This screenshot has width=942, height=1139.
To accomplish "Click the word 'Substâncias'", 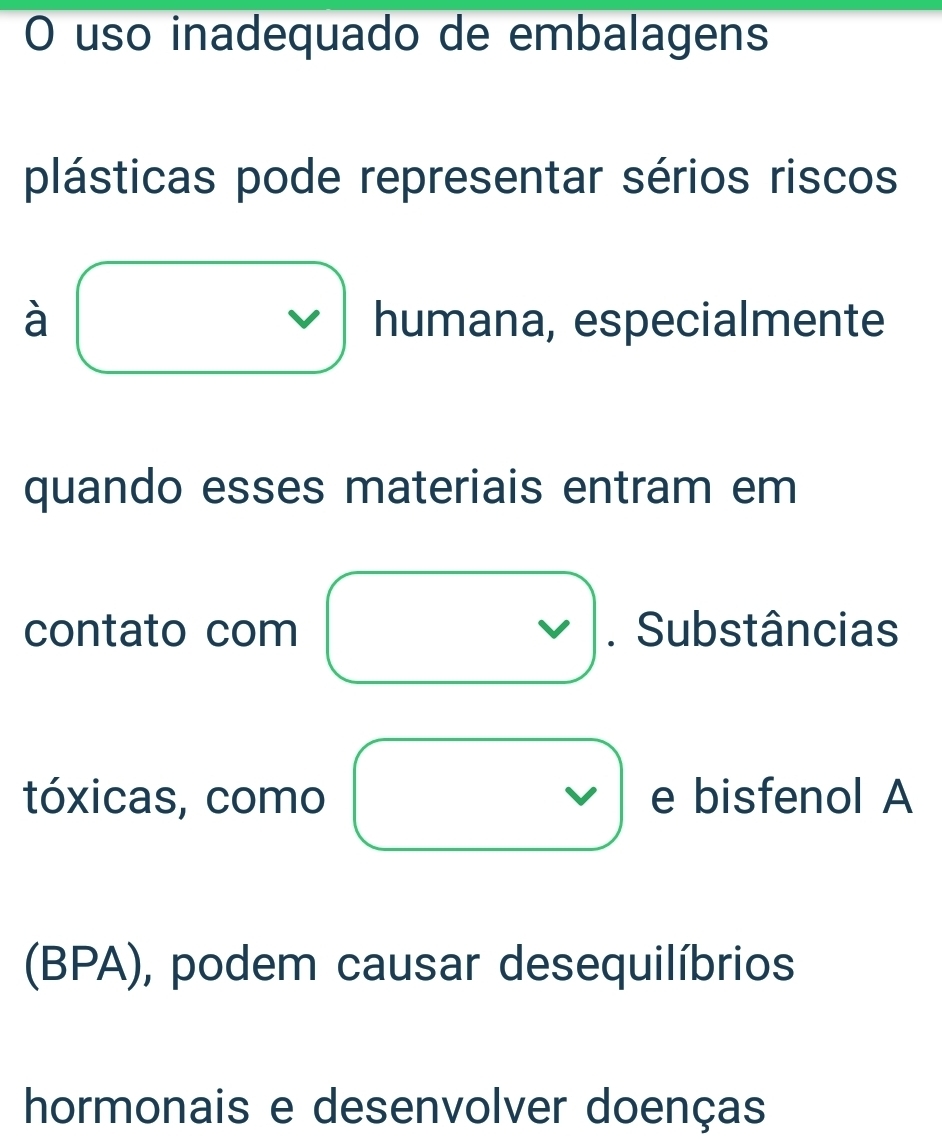I will click(768, 629).
